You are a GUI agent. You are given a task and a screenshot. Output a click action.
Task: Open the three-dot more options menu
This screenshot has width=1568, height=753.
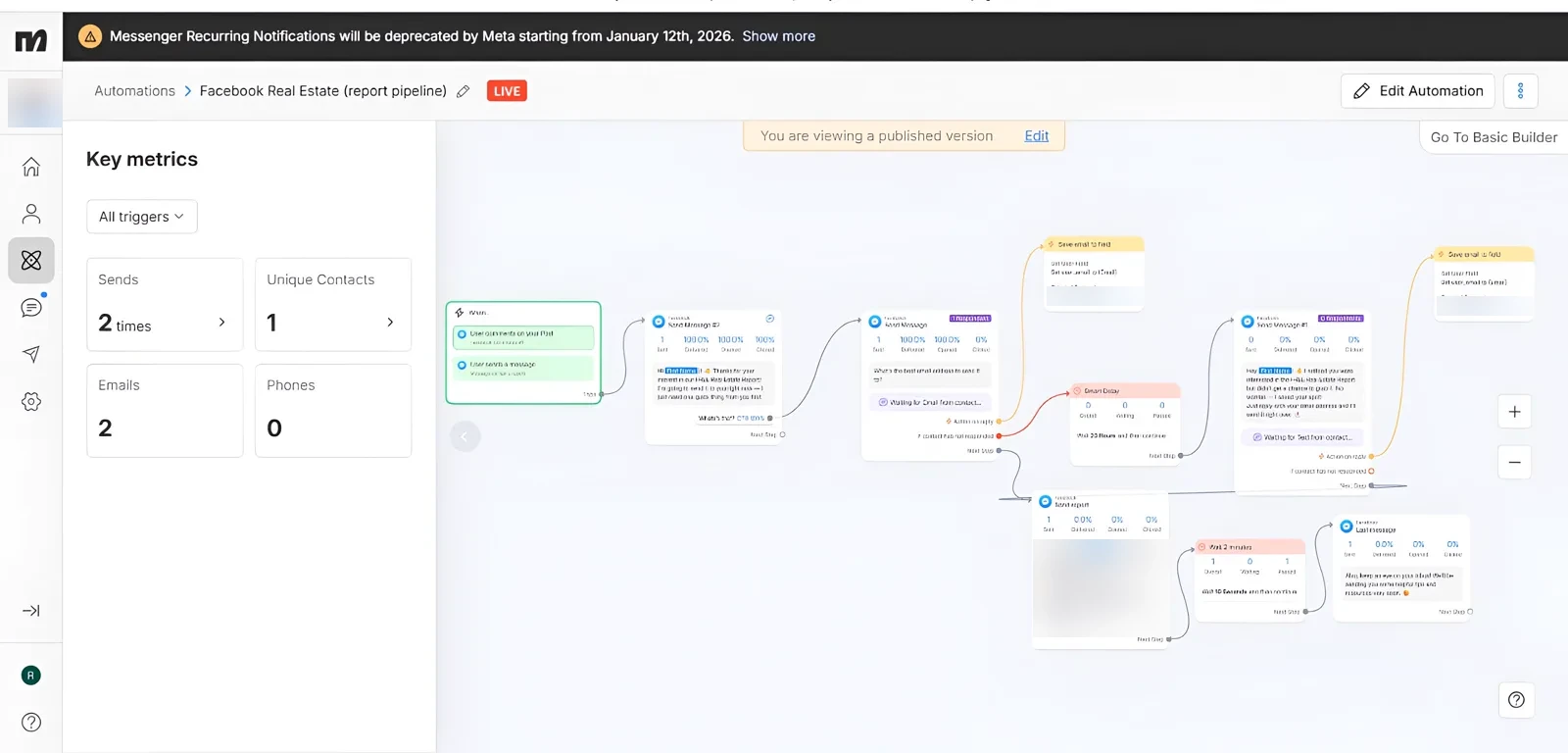tap(1520, 91)
